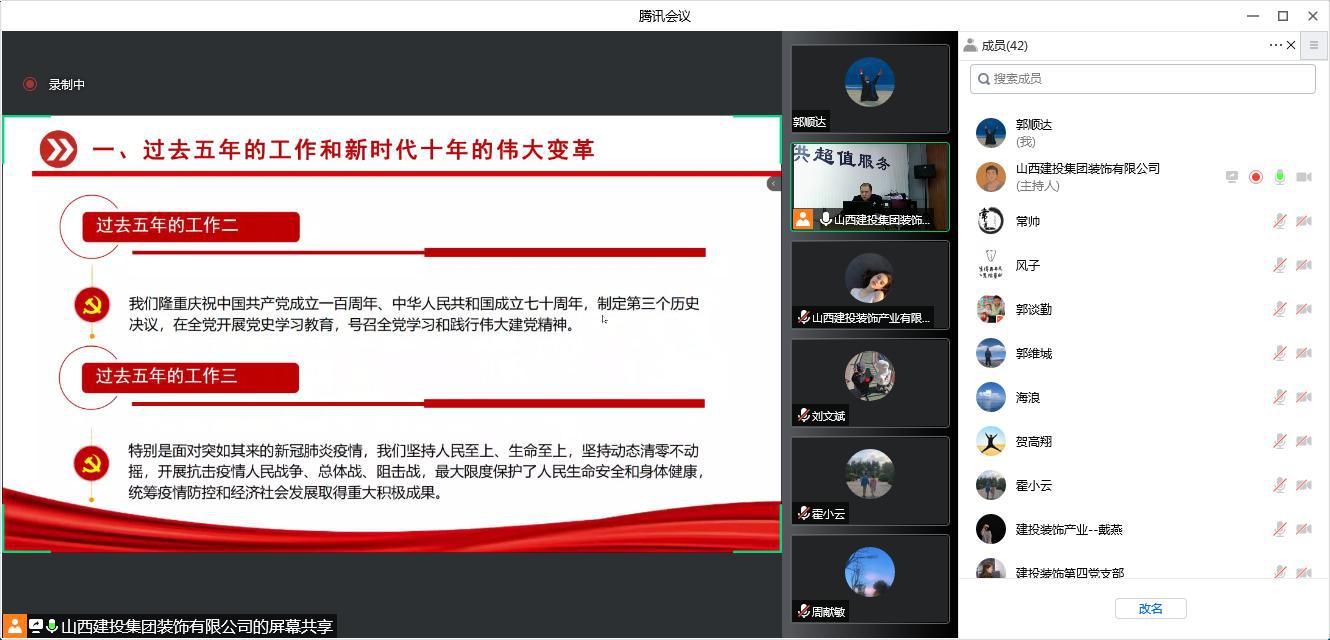Click the magnifier icon in the member search box
1330x640 pixels.
pyautogui.click(x=984, y=78)
